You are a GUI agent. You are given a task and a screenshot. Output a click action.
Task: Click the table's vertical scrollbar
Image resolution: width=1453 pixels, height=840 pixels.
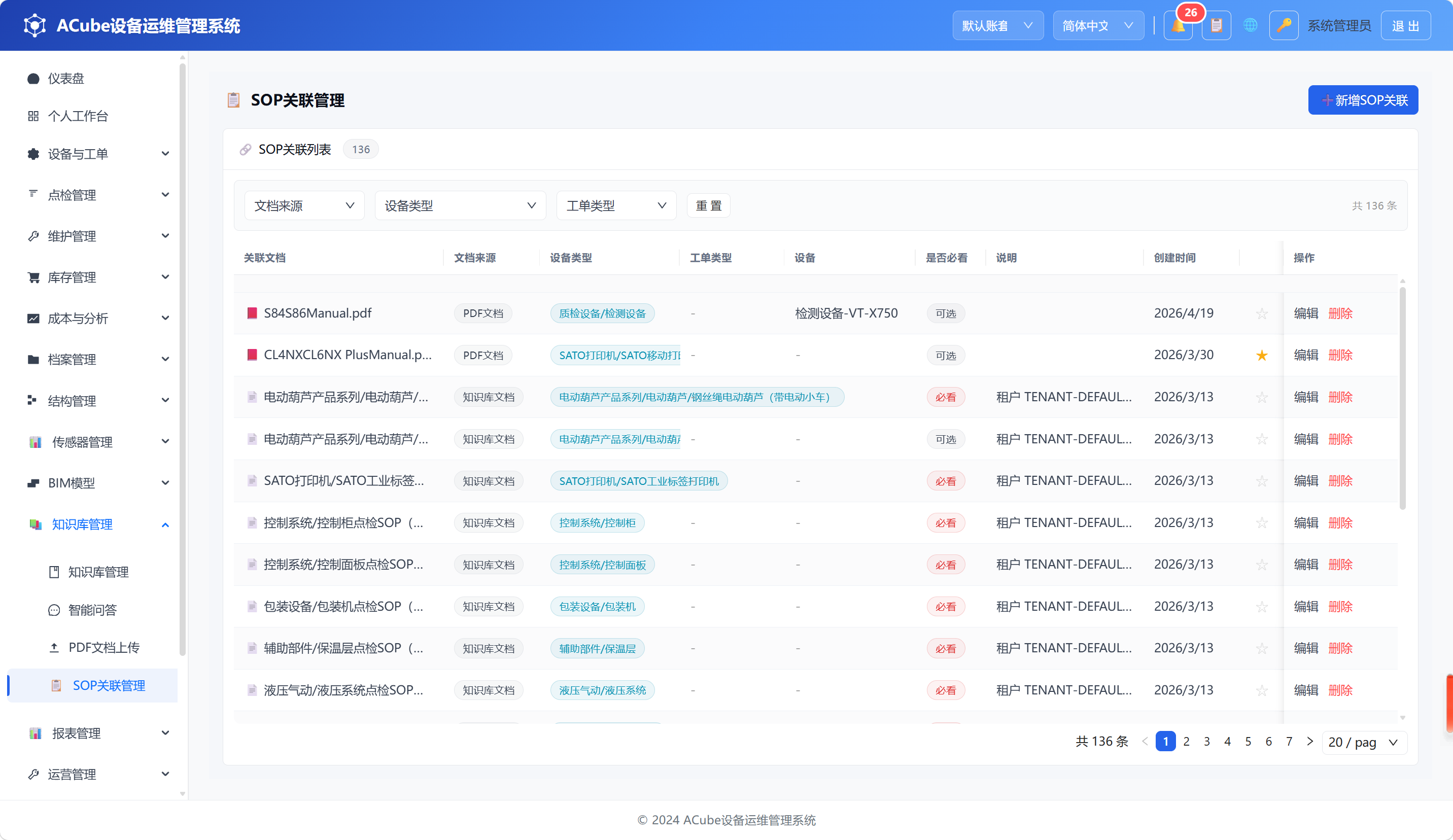coord(1402,398)
